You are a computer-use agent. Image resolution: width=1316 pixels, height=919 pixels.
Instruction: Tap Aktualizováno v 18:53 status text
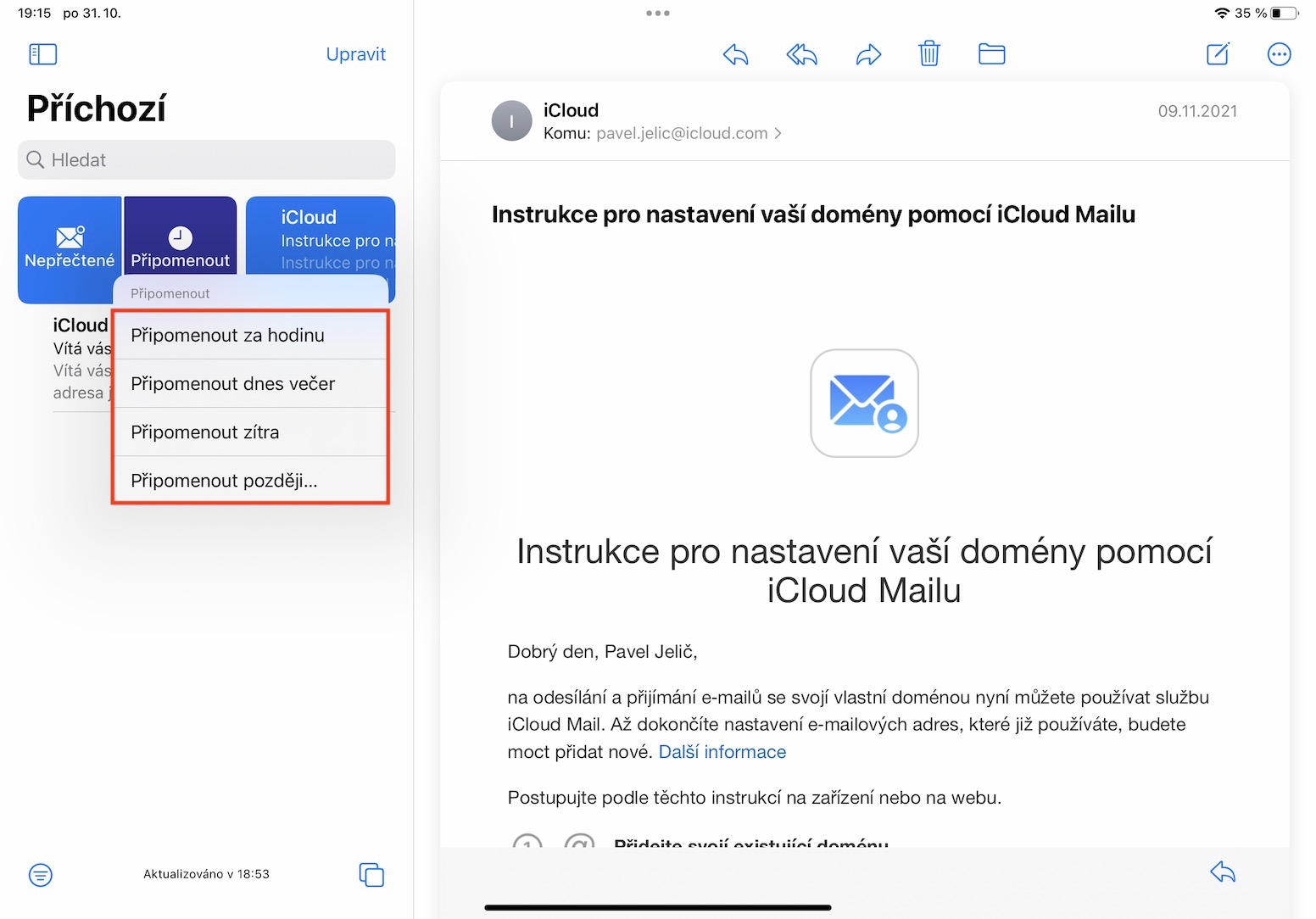pos(206,874)
